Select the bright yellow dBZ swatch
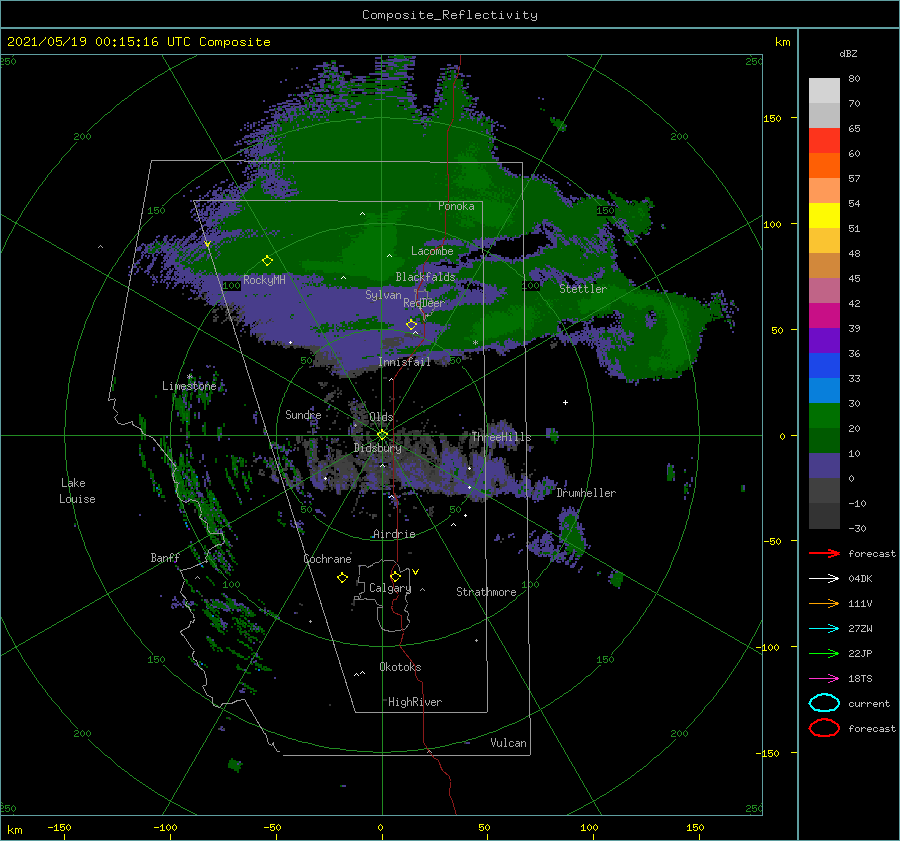 pos(824,215)
